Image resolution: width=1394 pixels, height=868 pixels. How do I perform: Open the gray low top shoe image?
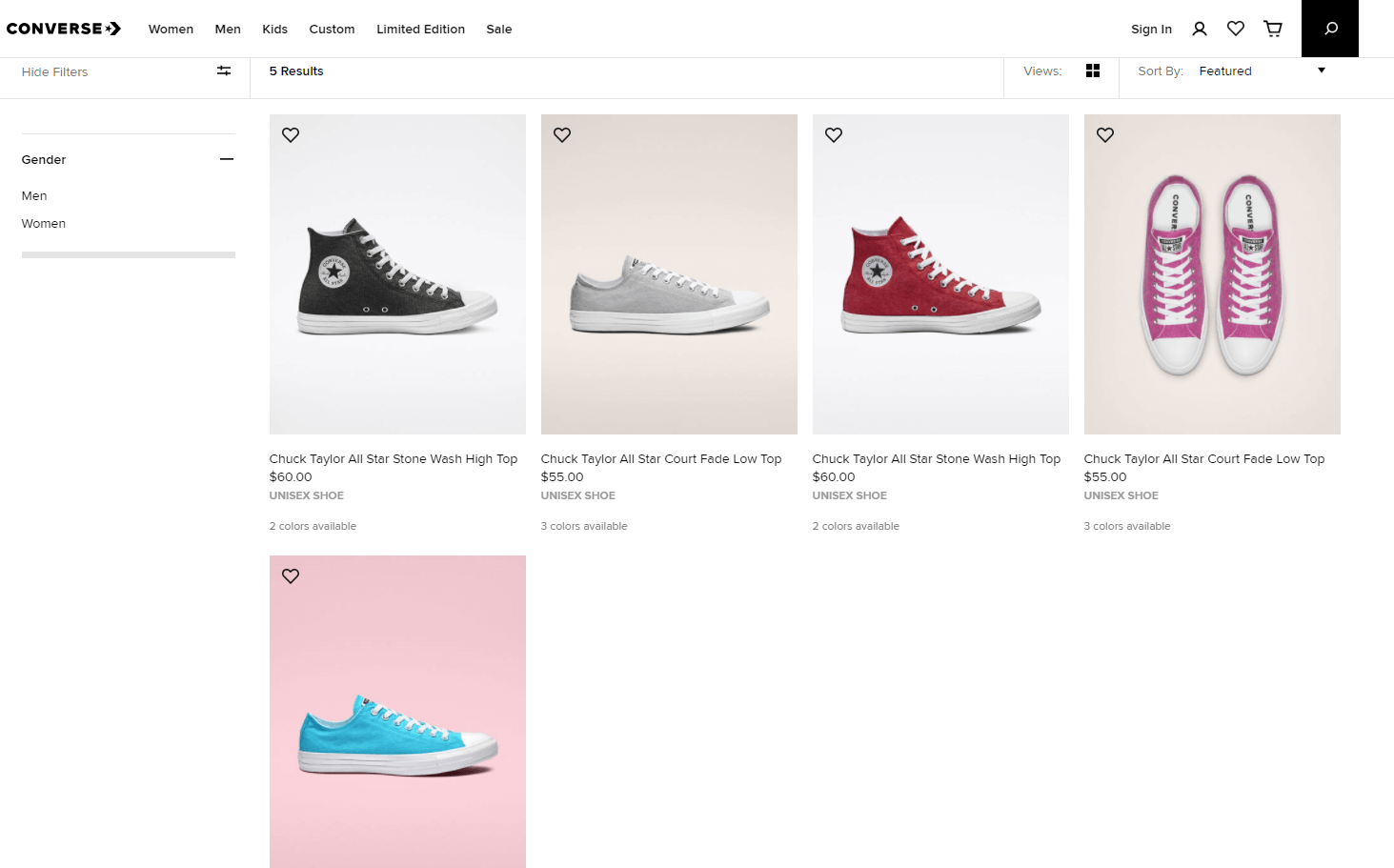point(669,274)
